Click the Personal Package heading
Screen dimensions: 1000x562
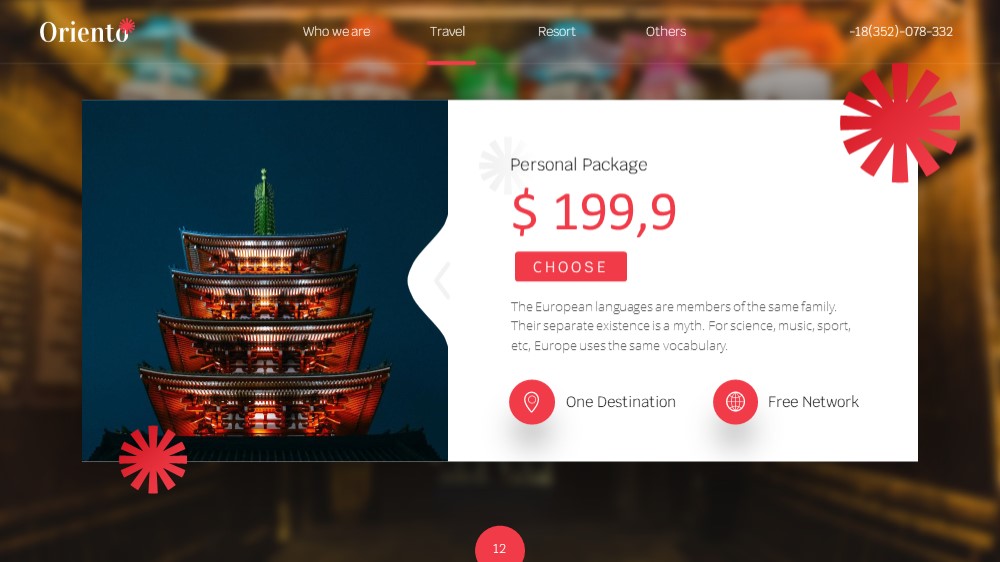(578, 165)
